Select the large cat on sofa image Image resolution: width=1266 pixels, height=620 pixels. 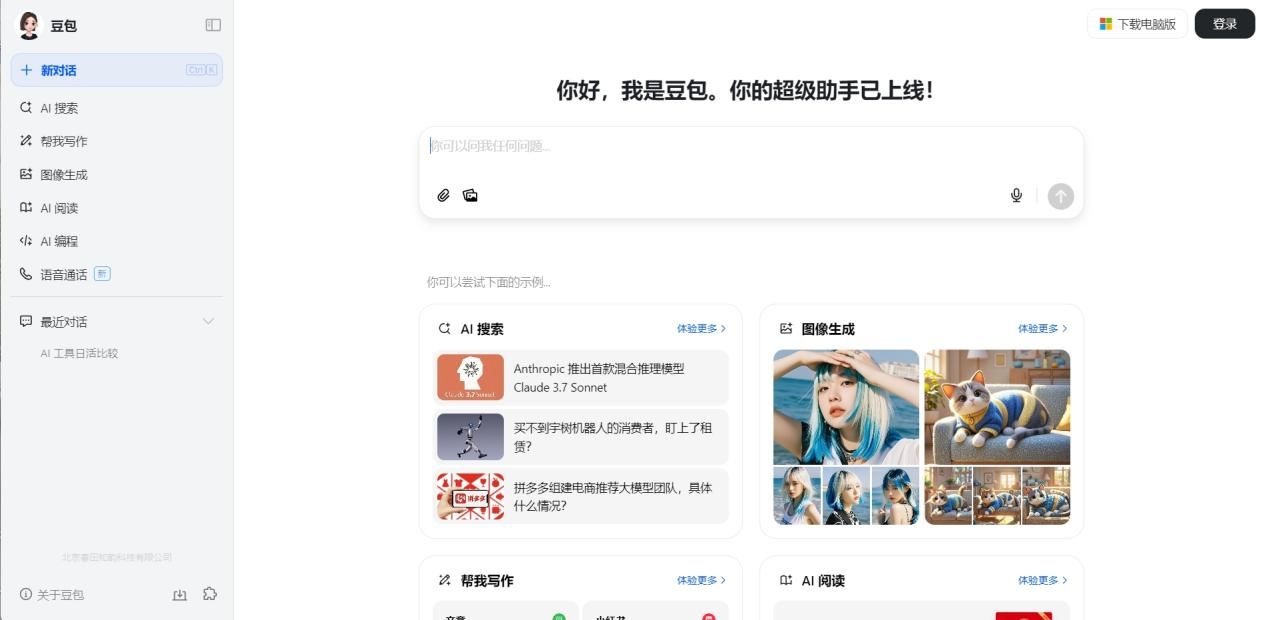[997, 407]
